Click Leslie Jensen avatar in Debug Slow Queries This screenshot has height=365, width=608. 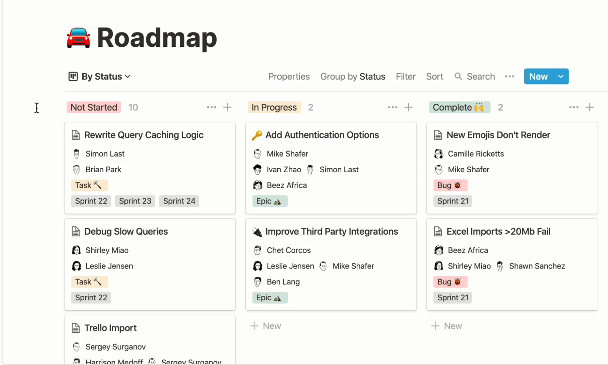76,266
